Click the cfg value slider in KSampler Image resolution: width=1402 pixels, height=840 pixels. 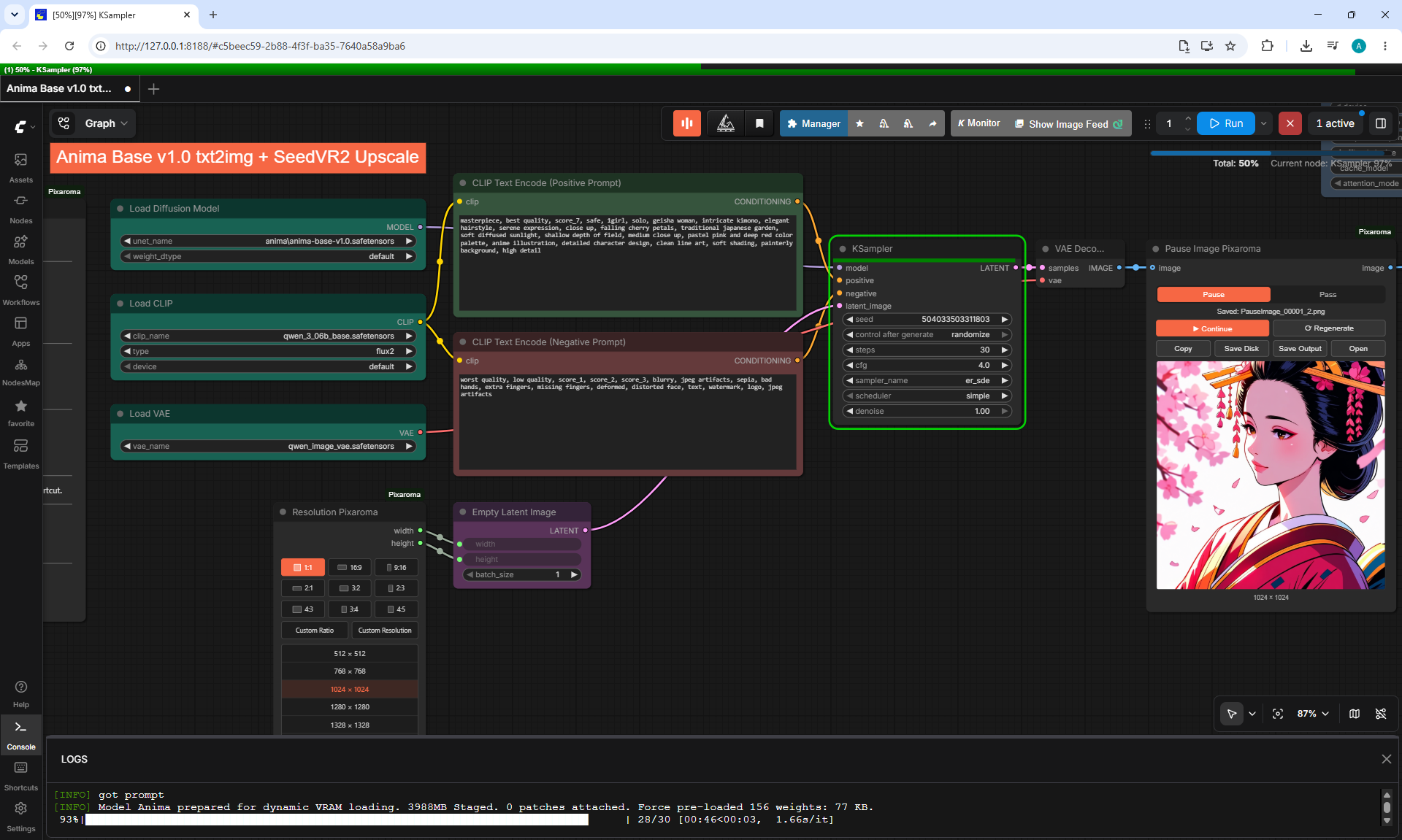point(927,365)
